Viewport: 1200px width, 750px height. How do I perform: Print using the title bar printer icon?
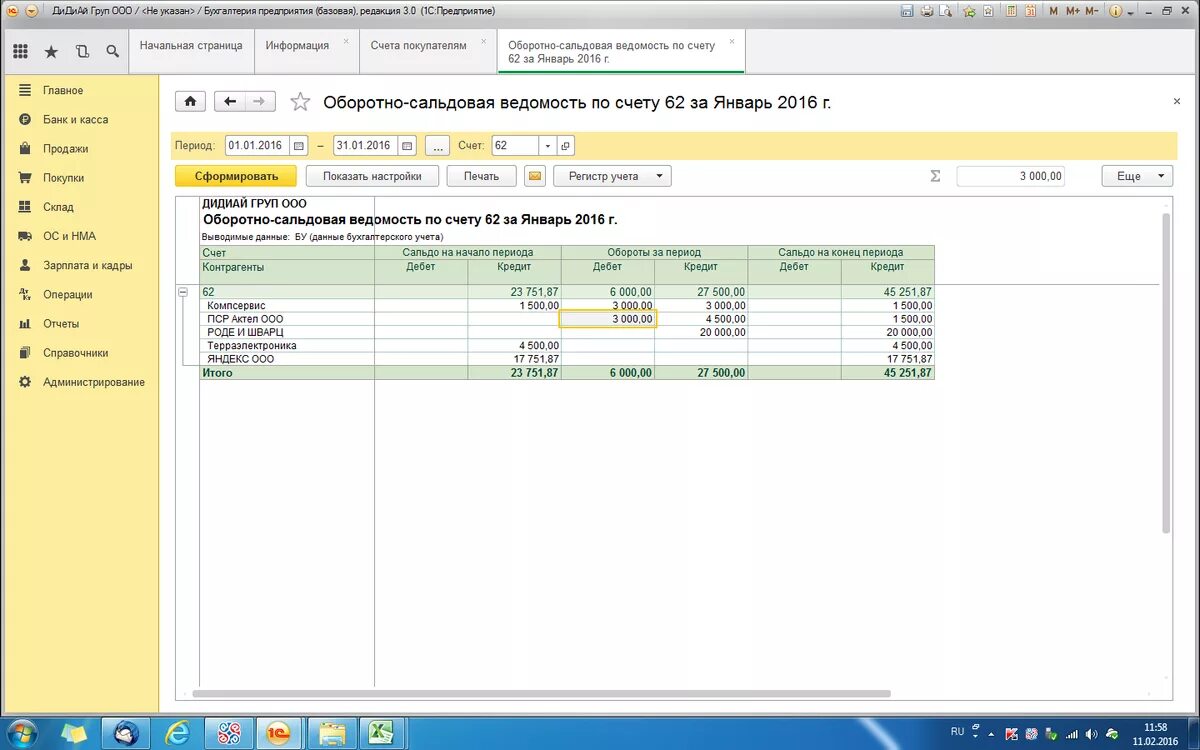(927, 11)
